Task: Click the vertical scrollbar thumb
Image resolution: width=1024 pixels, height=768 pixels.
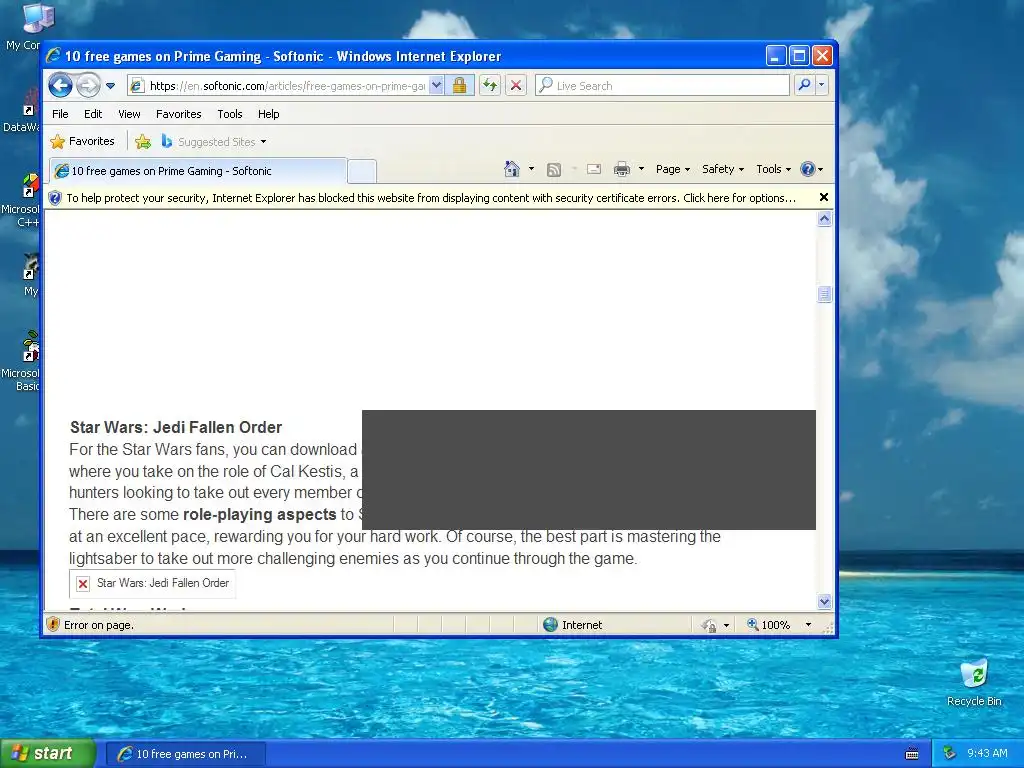Action: 824,294
